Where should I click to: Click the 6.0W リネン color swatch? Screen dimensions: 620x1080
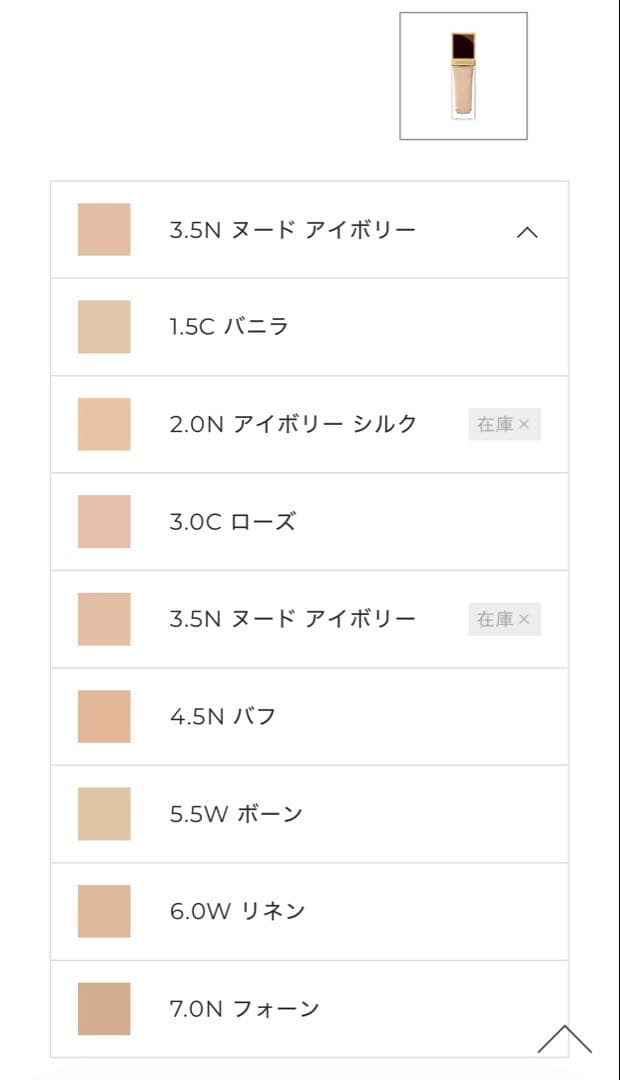point(104,911)
